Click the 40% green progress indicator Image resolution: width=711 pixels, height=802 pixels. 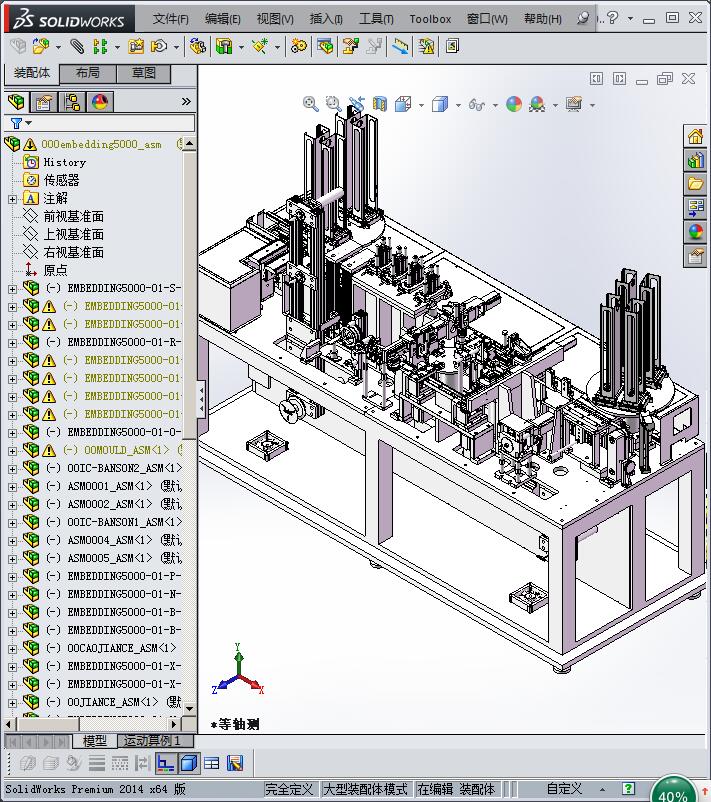pyautogui.click(x=673, y=791)
